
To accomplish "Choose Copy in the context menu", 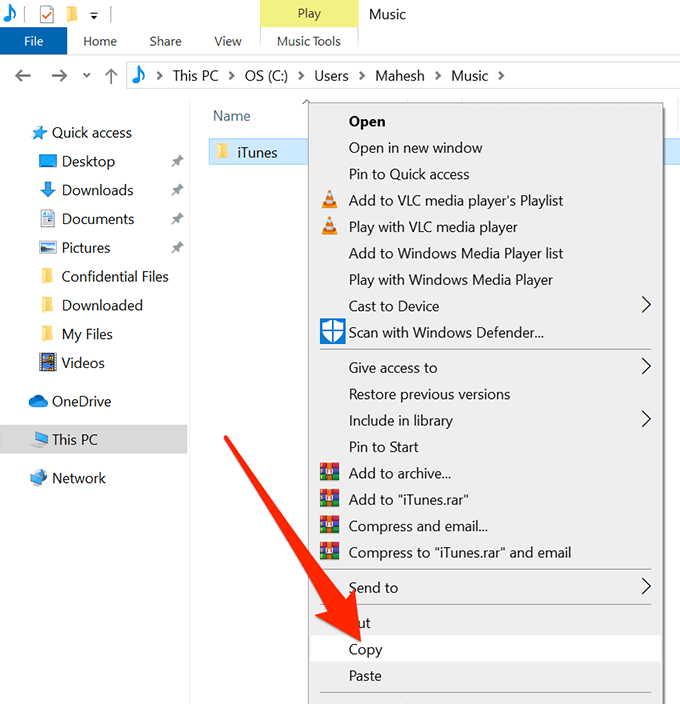I will 486,649.
